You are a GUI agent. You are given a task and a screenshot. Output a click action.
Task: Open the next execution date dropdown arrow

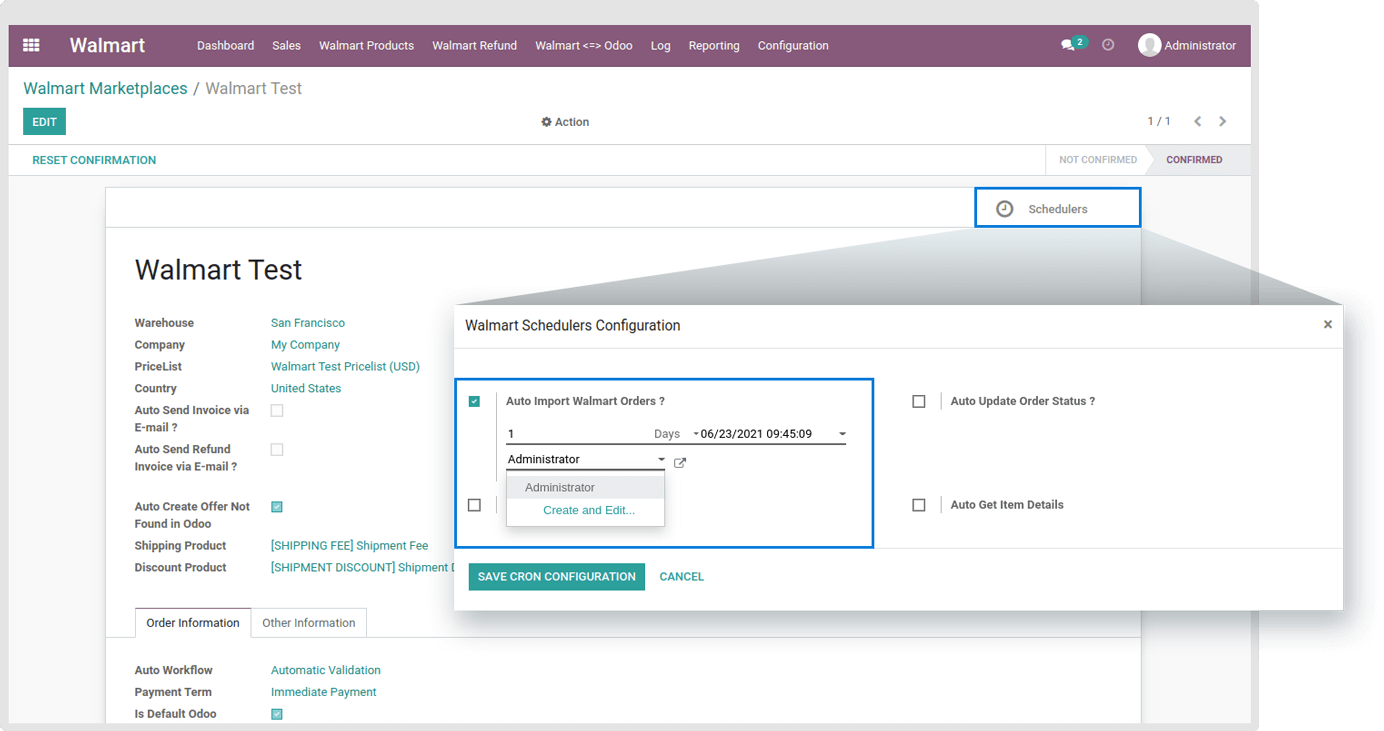click(842, 434)
